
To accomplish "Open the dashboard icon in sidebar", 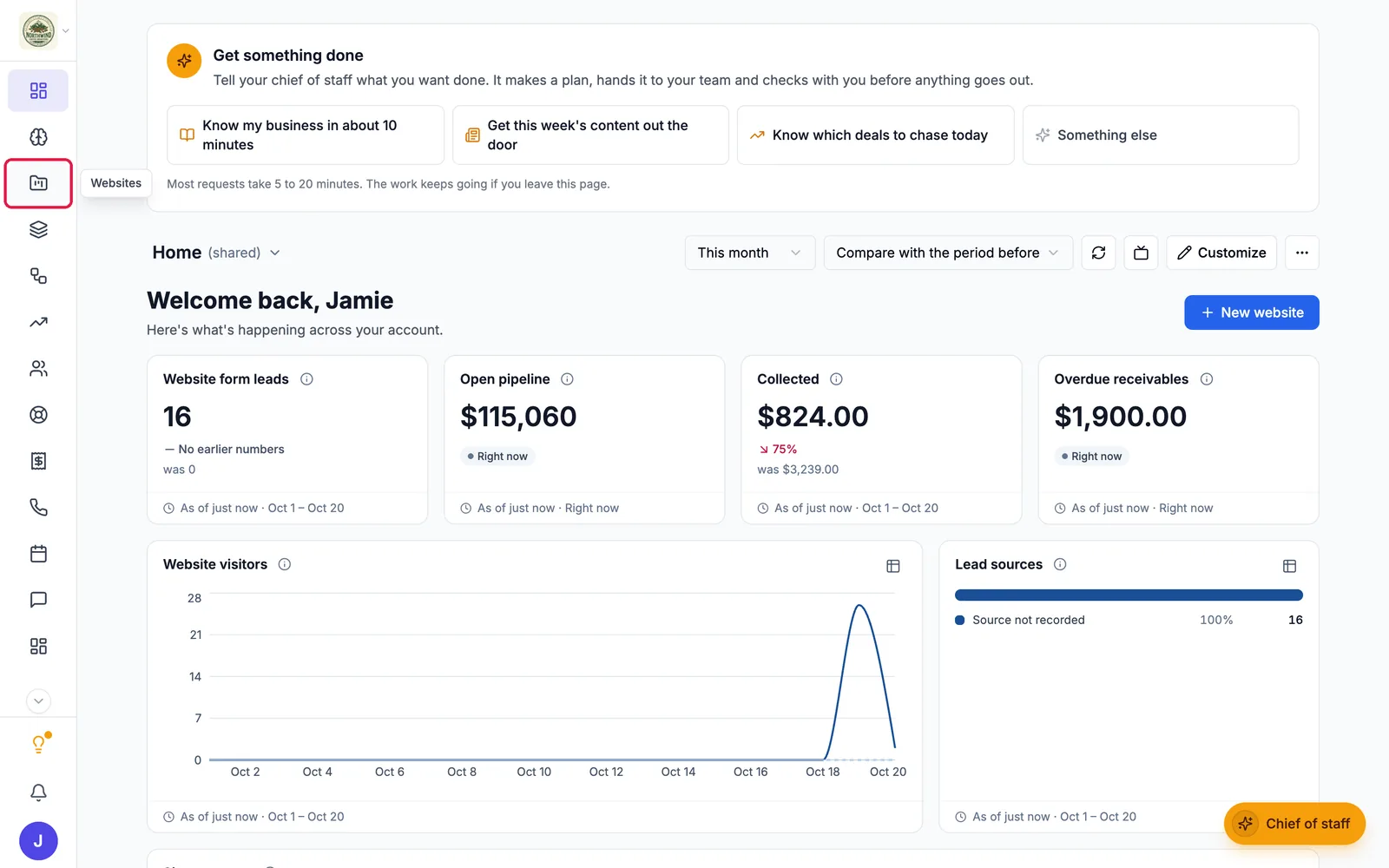I will pyautogui.click(x=38, y=90).
